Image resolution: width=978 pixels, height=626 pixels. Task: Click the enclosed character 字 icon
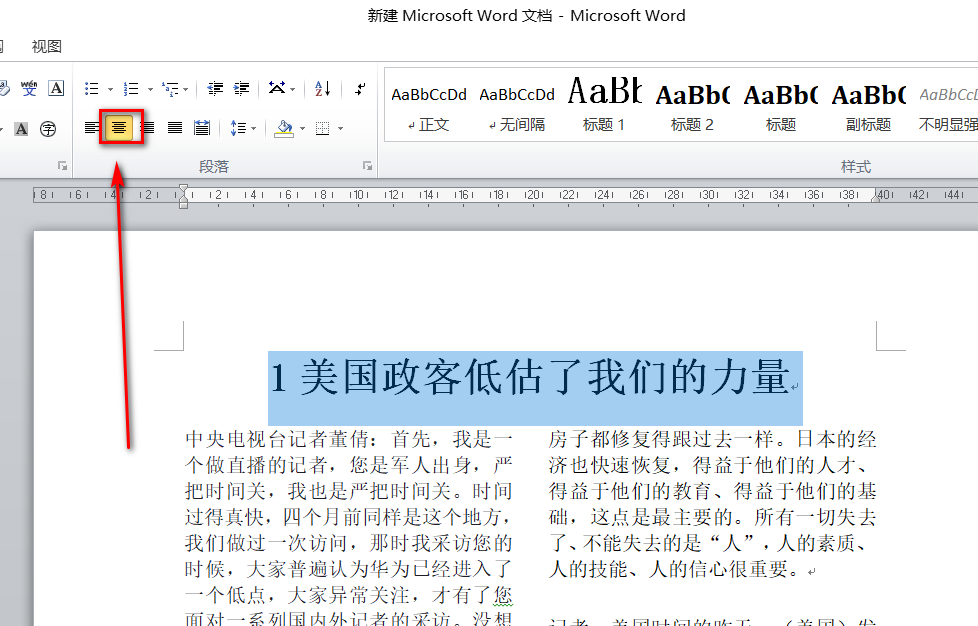click(x=48, y=129)
